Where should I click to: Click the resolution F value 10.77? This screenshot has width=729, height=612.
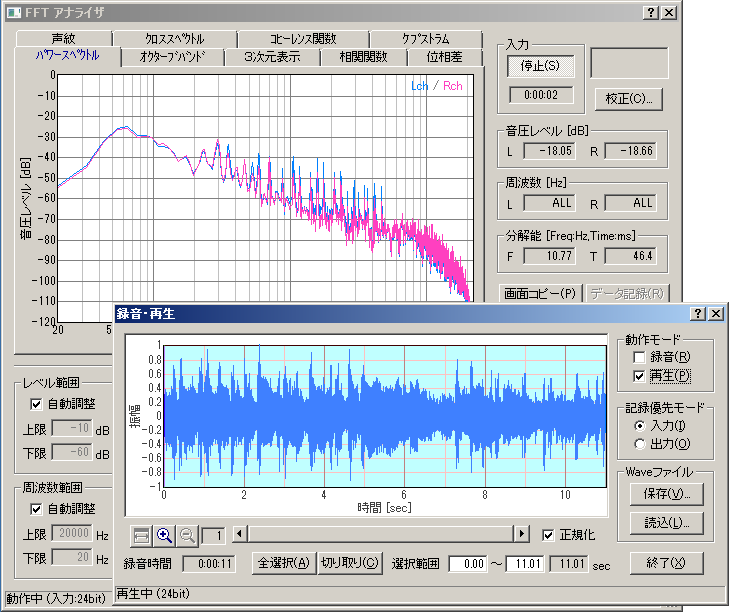pos(550,256)
